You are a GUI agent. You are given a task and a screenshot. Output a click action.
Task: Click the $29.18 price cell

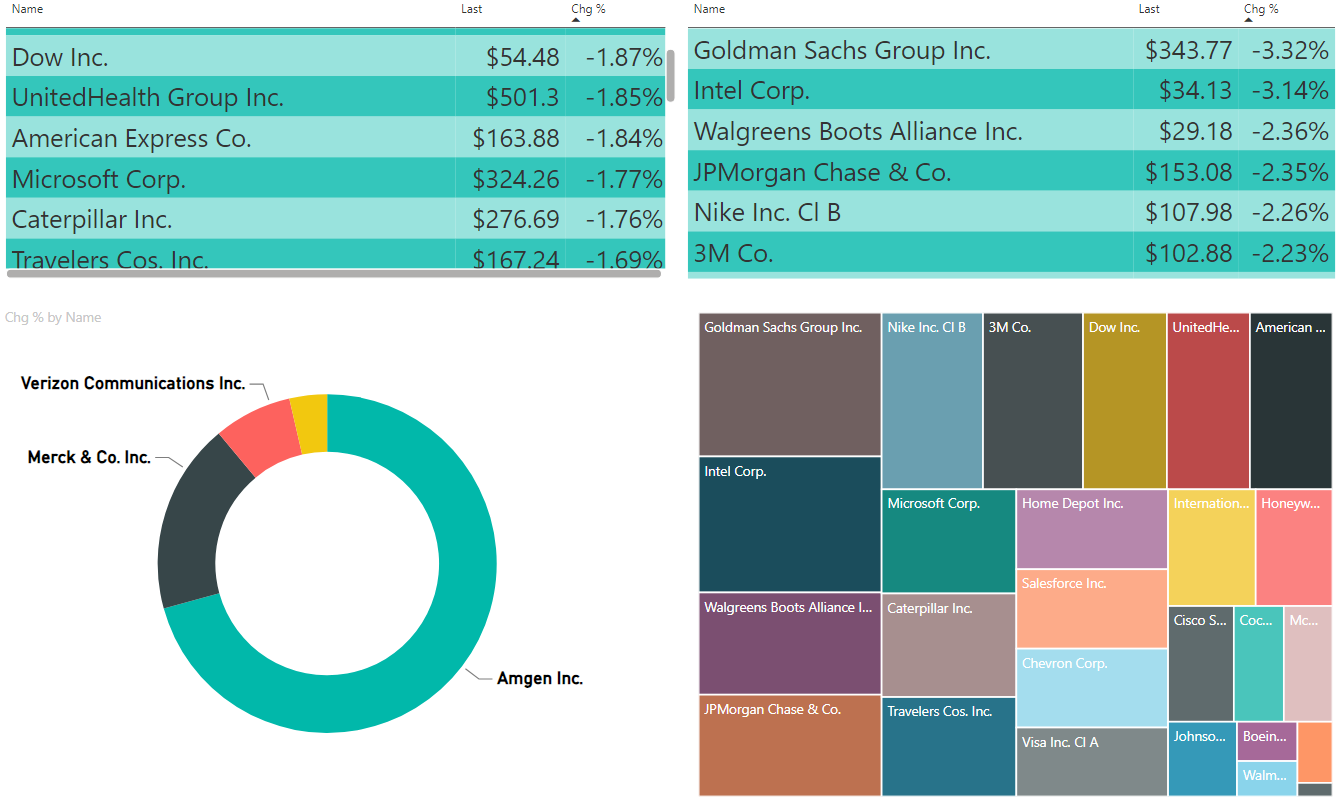click(1196, 132)
